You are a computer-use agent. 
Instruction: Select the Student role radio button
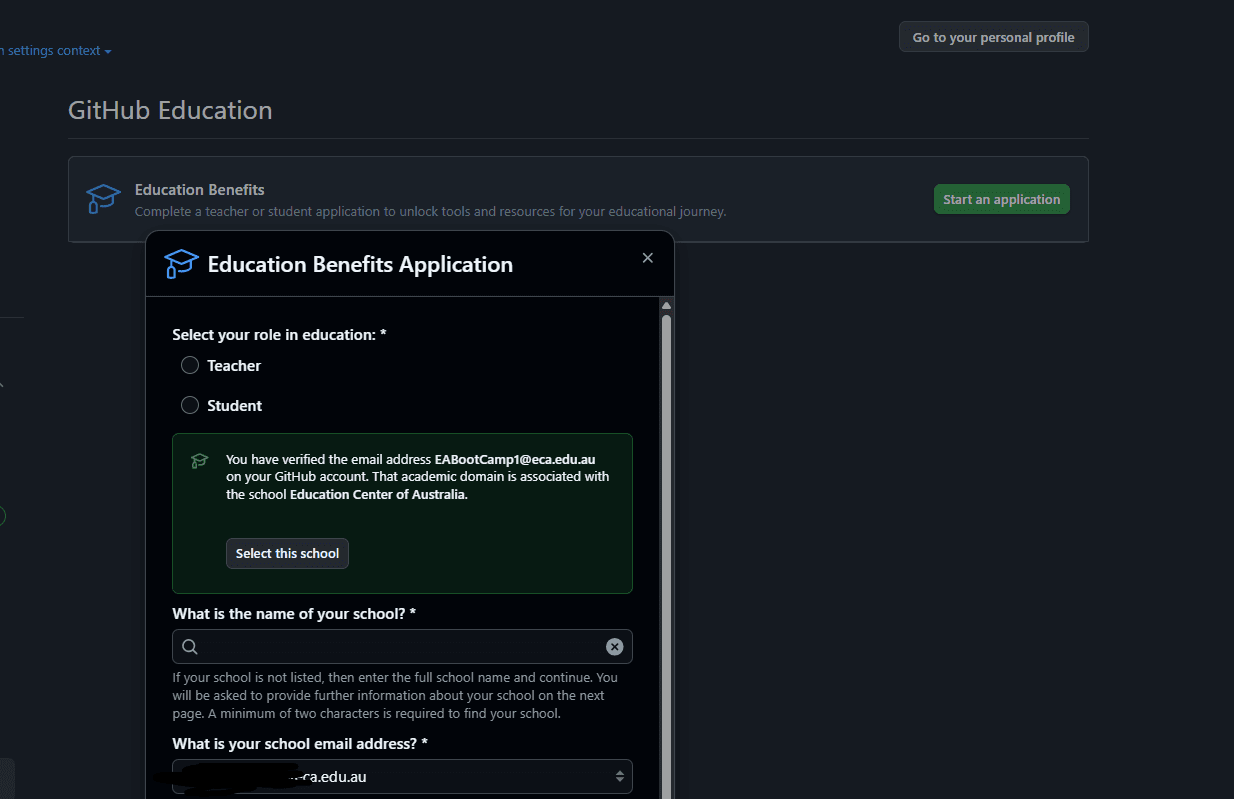[190, 406]
